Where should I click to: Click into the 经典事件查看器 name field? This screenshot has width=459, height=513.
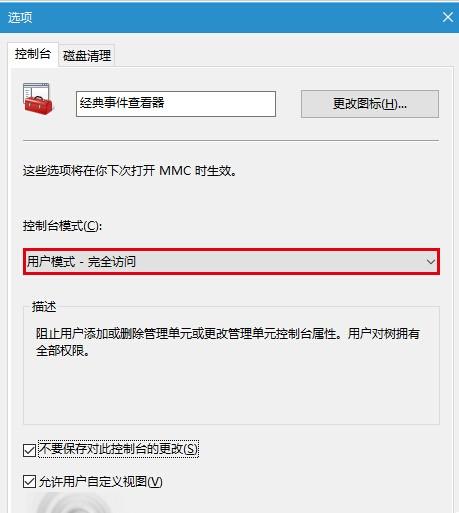point(176,104)
